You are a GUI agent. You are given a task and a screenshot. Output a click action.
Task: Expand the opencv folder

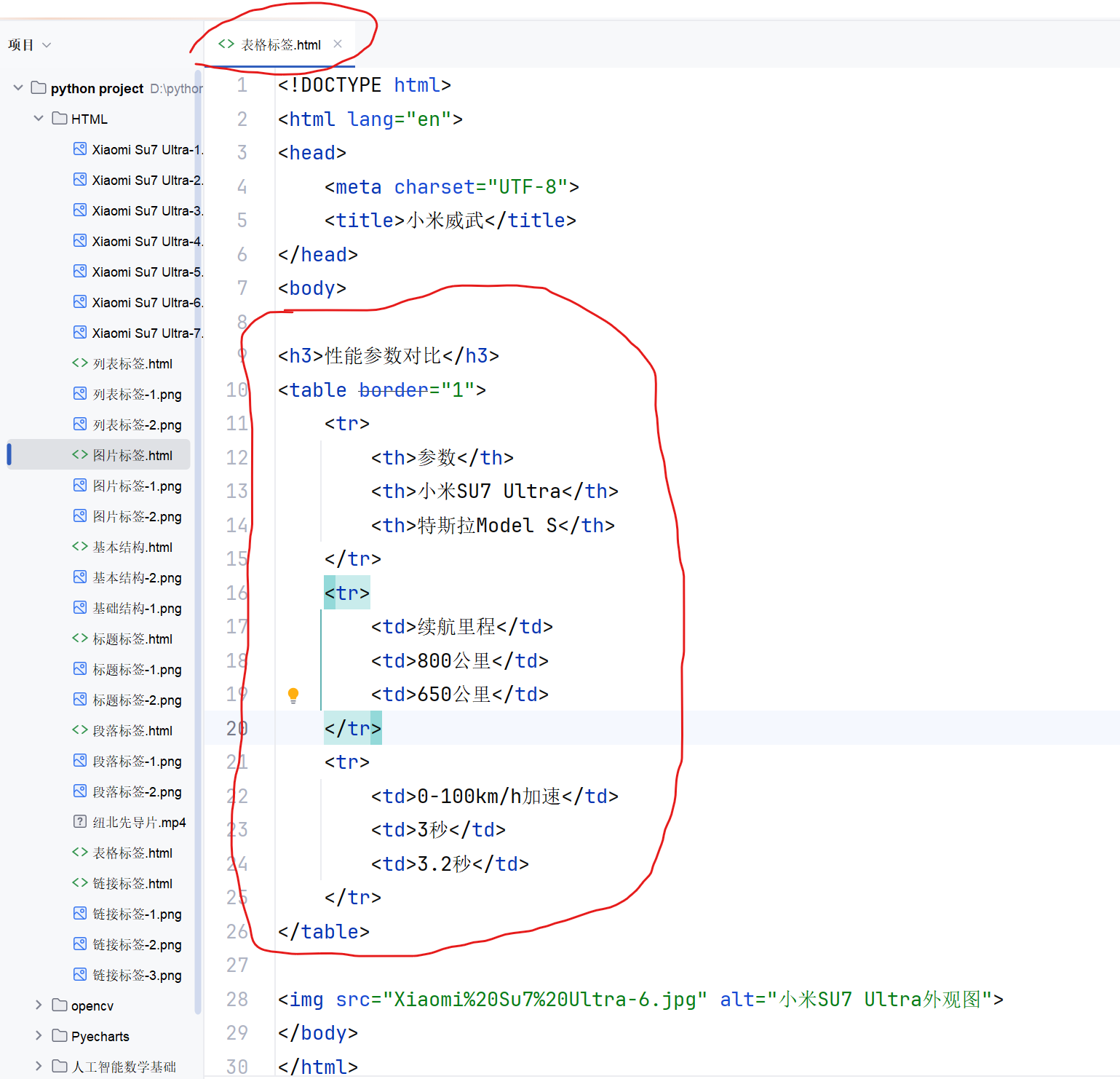click(x=39, y=1005)
